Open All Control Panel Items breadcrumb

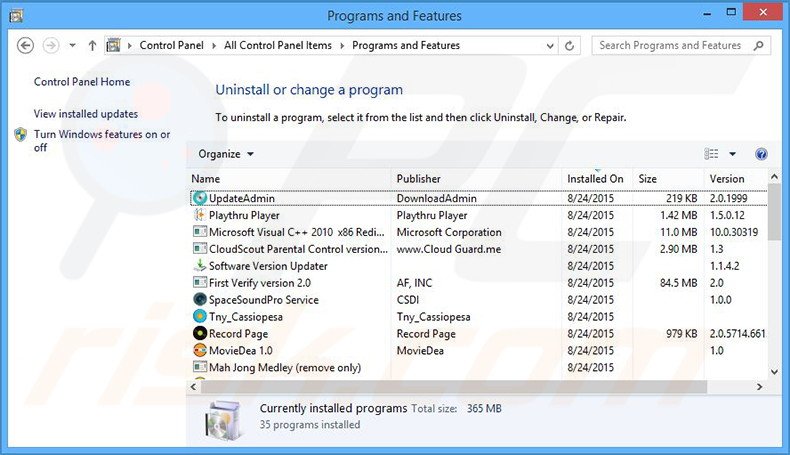pos(278,45)
